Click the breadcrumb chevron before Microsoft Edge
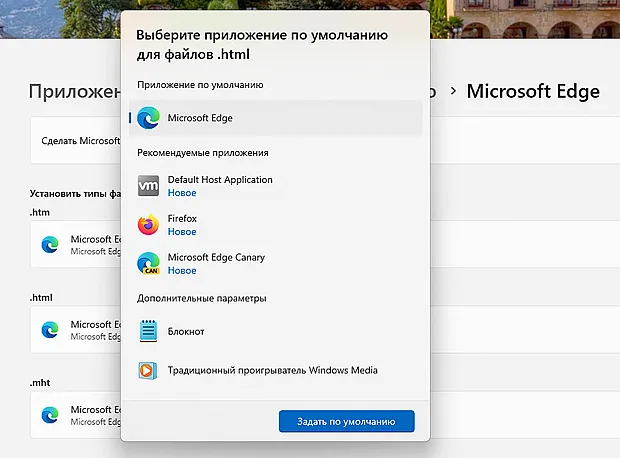The image size is (620, 458). [453, 91]
